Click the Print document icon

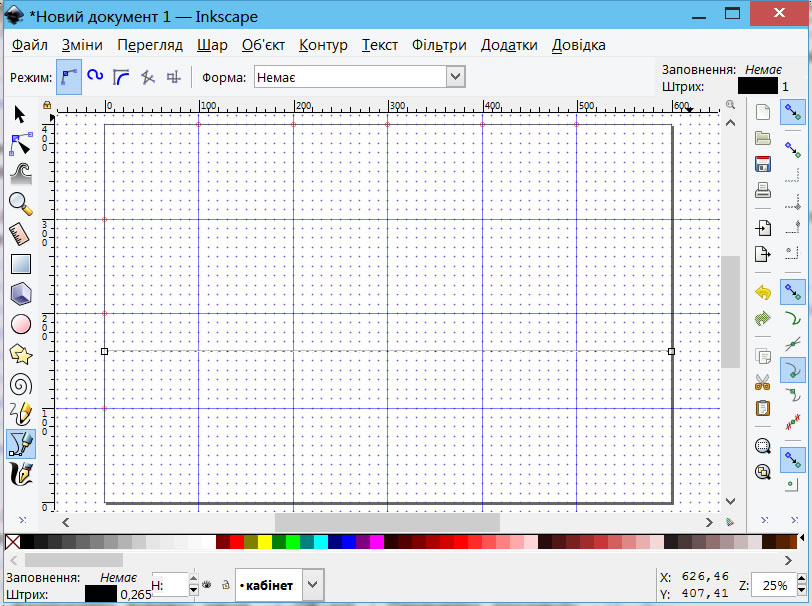763,190
